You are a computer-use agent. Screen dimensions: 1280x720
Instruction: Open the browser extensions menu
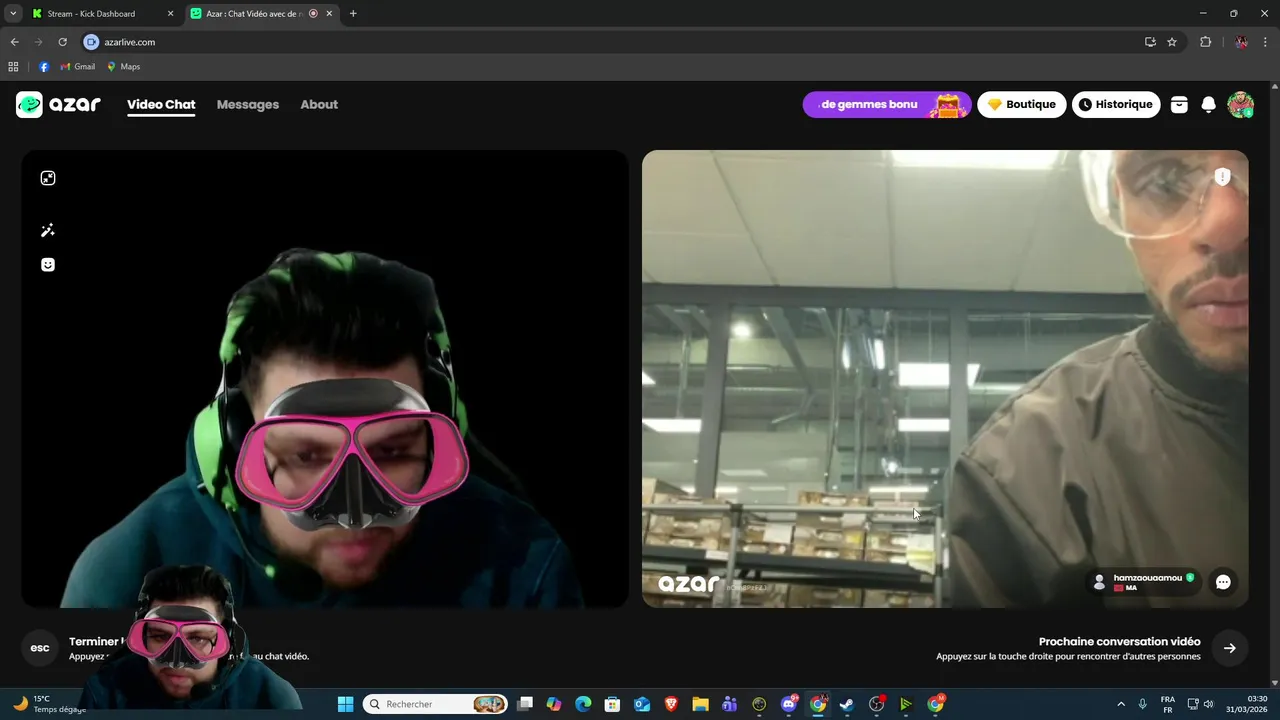[x=1205, y=42]
